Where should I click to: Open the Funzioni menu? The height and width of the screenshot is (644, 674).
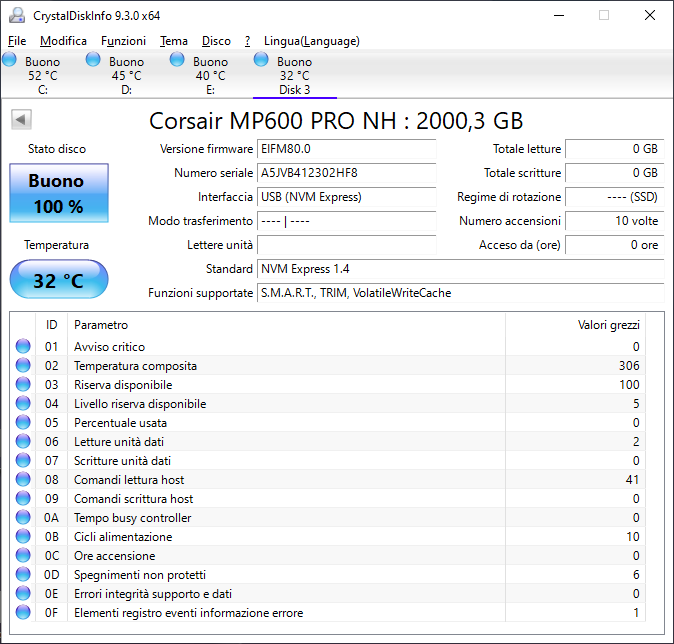(x=123, y=41)
